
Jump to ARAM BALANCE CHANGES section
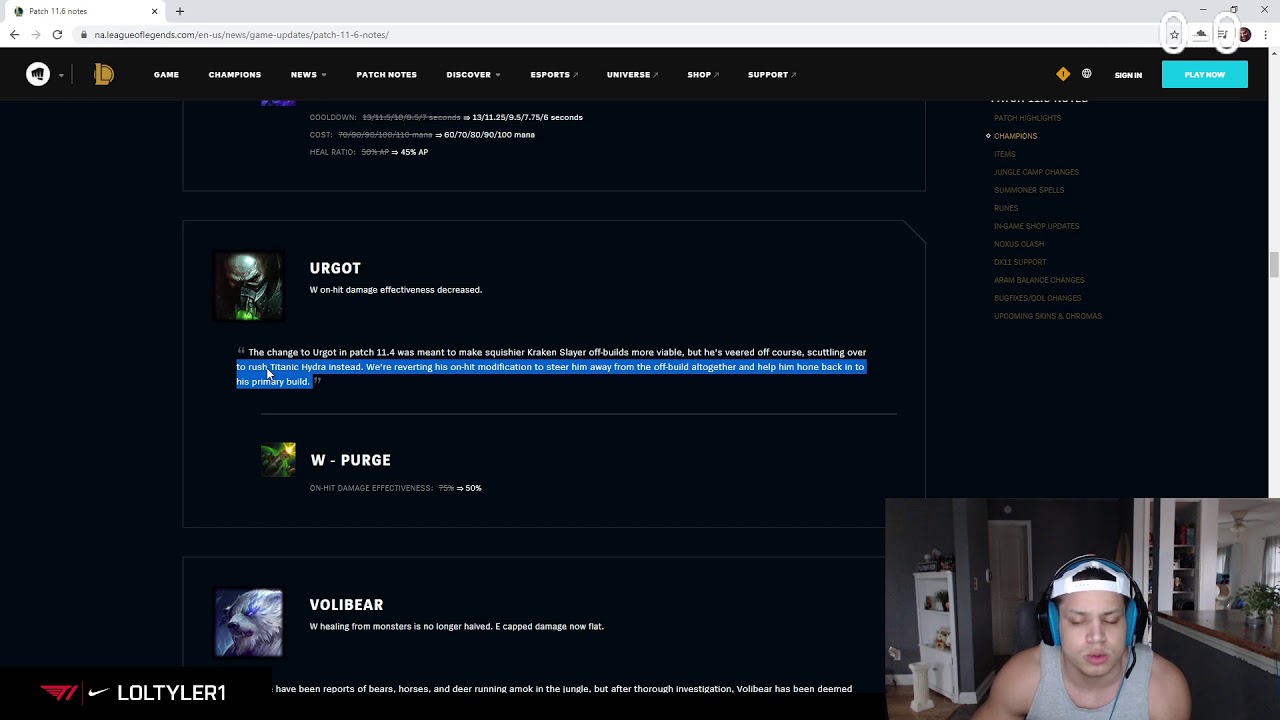1039,280
